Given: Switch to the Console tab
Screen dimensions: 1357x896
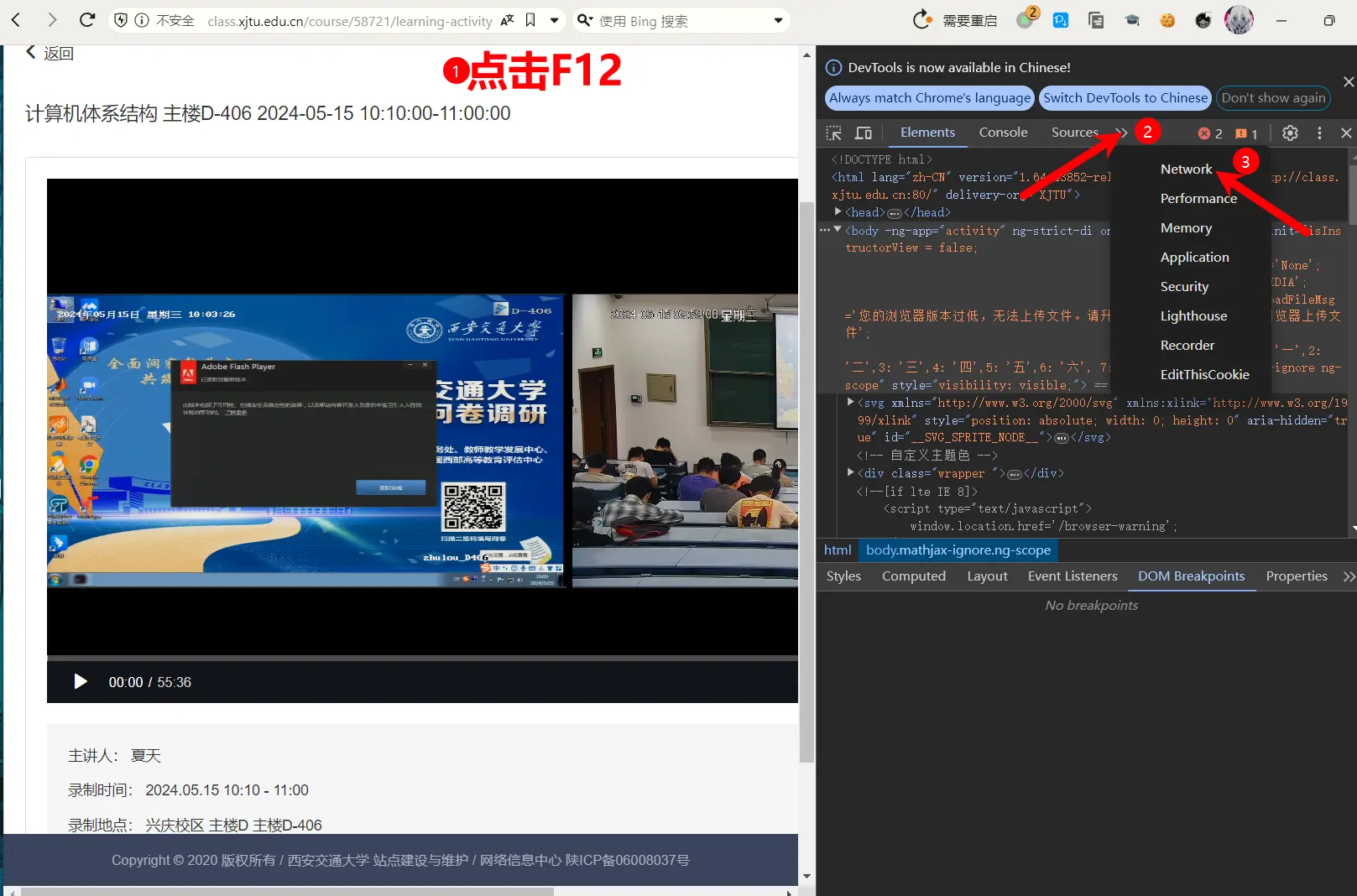Looking at the screenshot, I should coord(1003,132).
